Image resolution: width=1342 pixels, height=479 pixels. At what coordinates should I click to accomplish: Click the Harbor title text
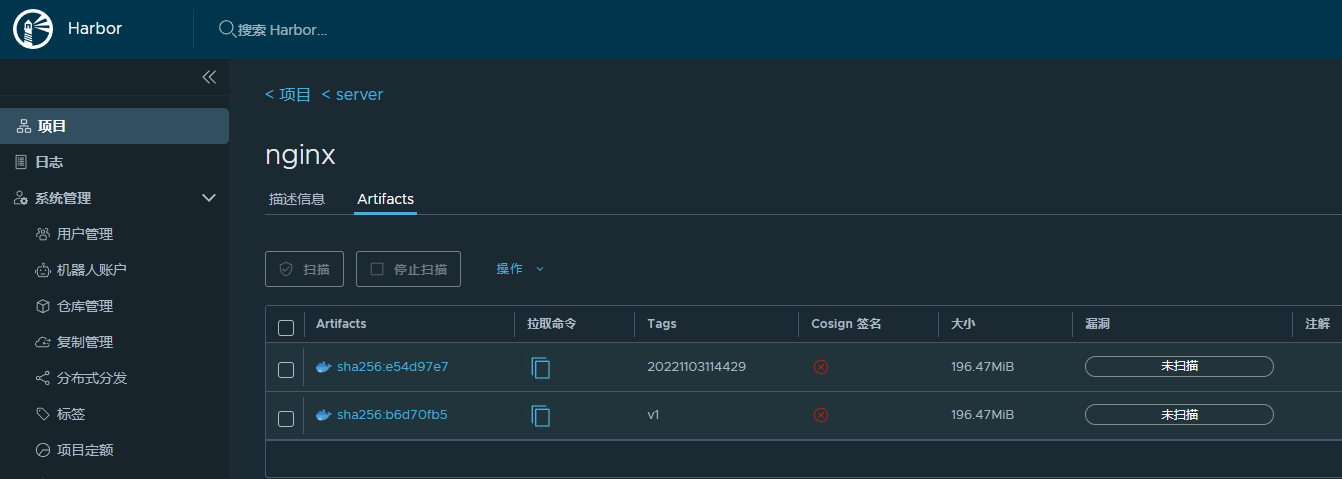point(95,28)
